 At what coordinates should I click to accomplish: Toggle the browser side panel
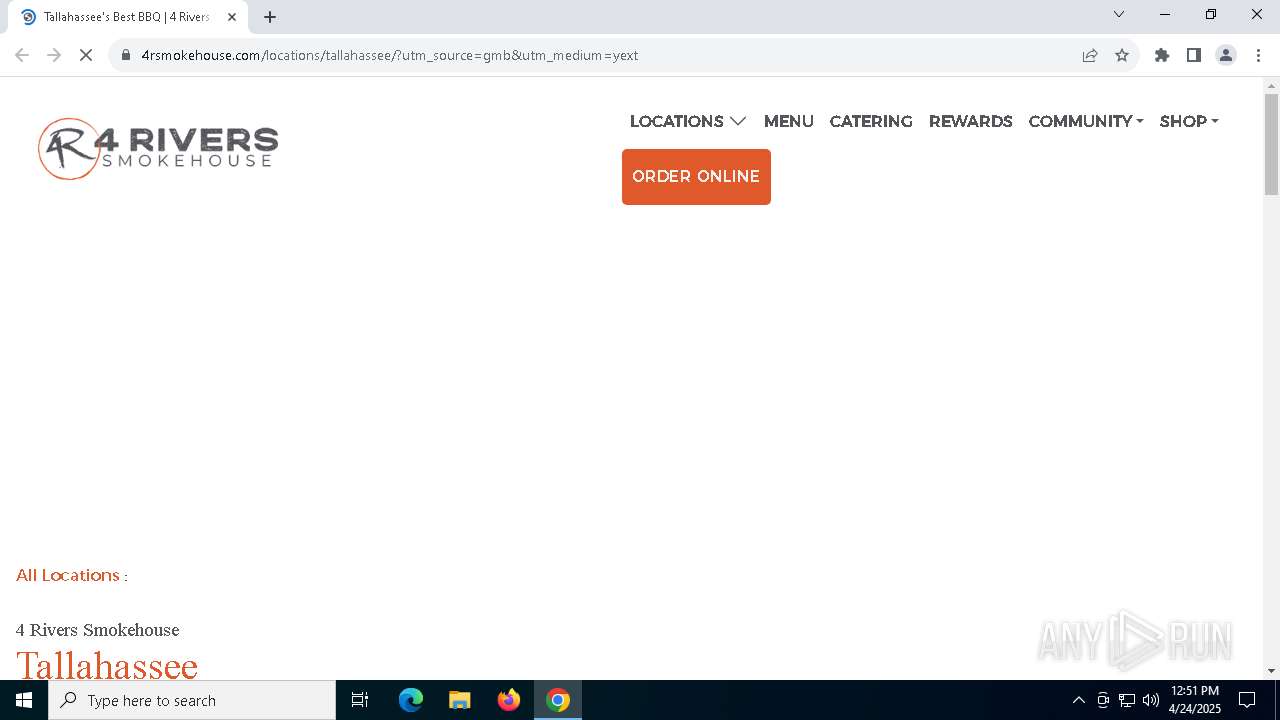coord(1194,55)
